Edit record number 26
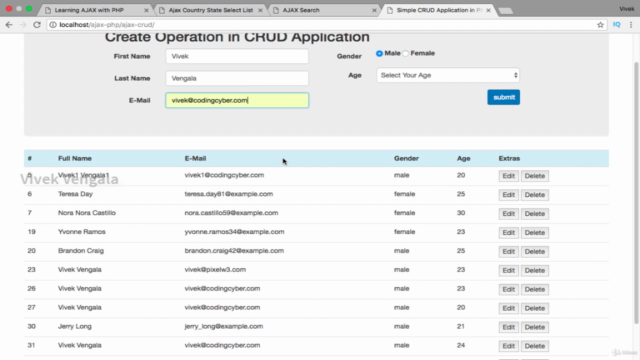Viewport: 640px width, 360px height. [x=509, y=289]
